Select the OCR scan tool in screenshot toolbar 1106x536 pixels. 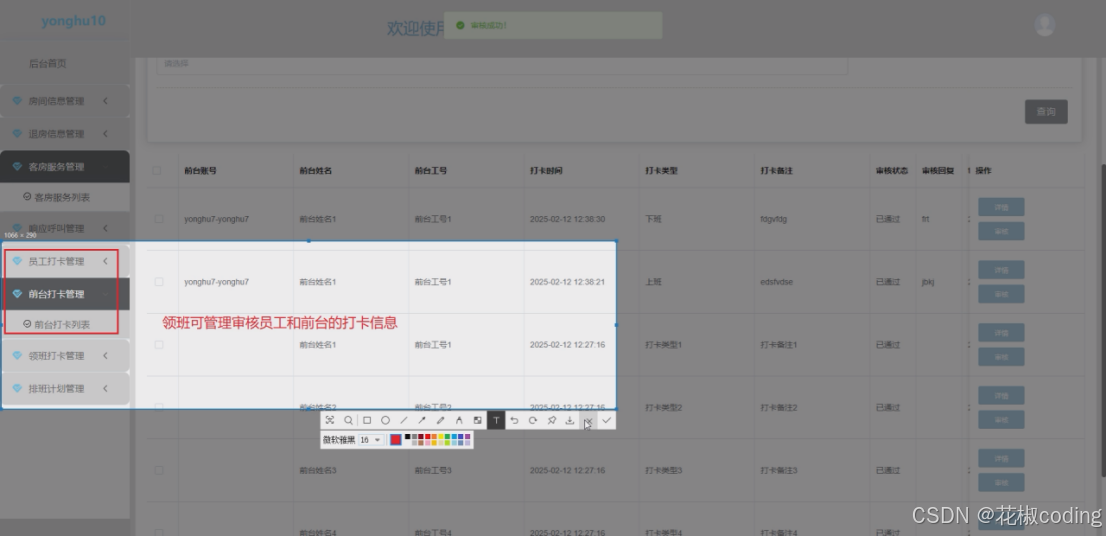tap(329, 420)
